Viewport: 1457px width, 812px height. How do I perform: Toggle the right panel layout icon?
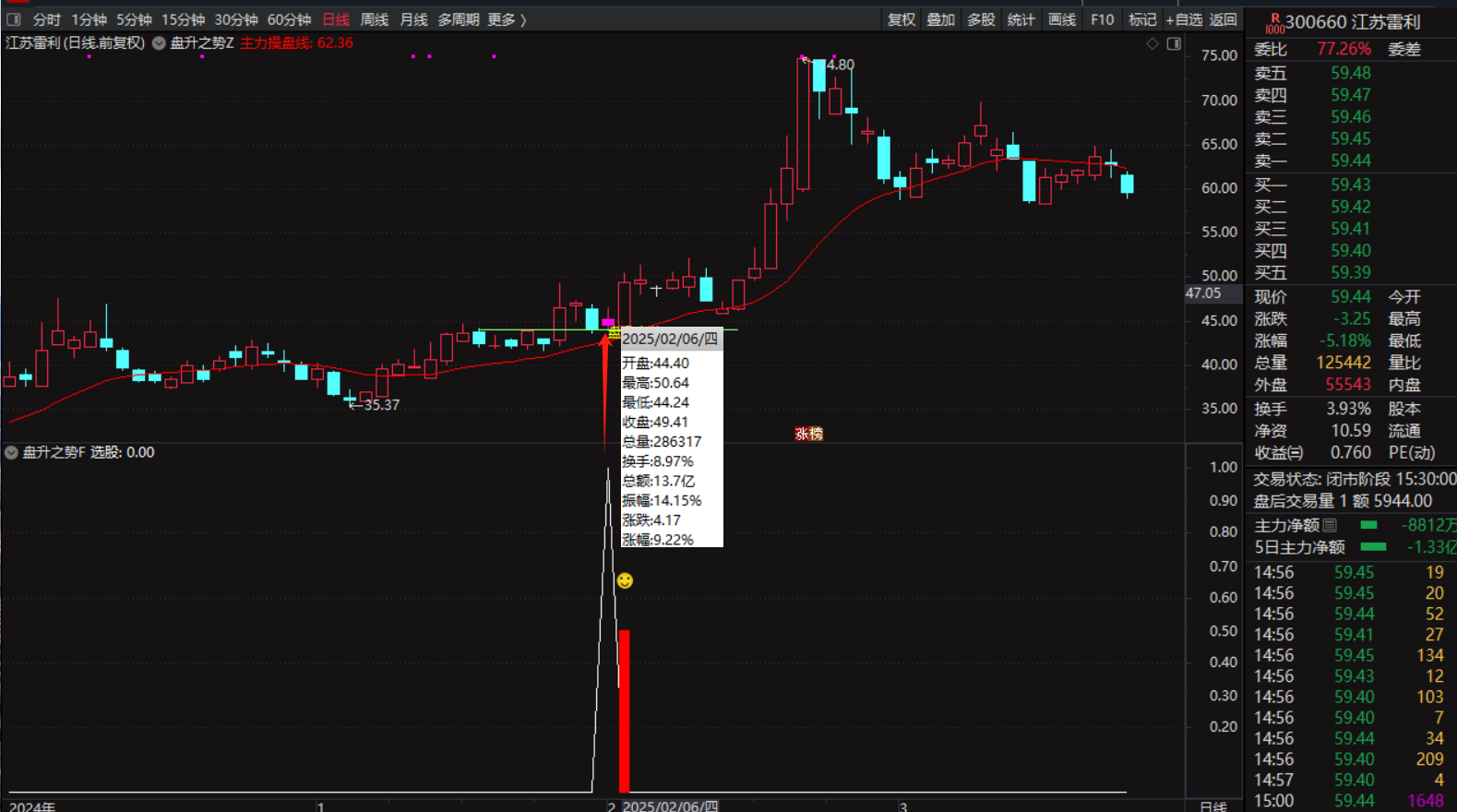[1174, 43]
